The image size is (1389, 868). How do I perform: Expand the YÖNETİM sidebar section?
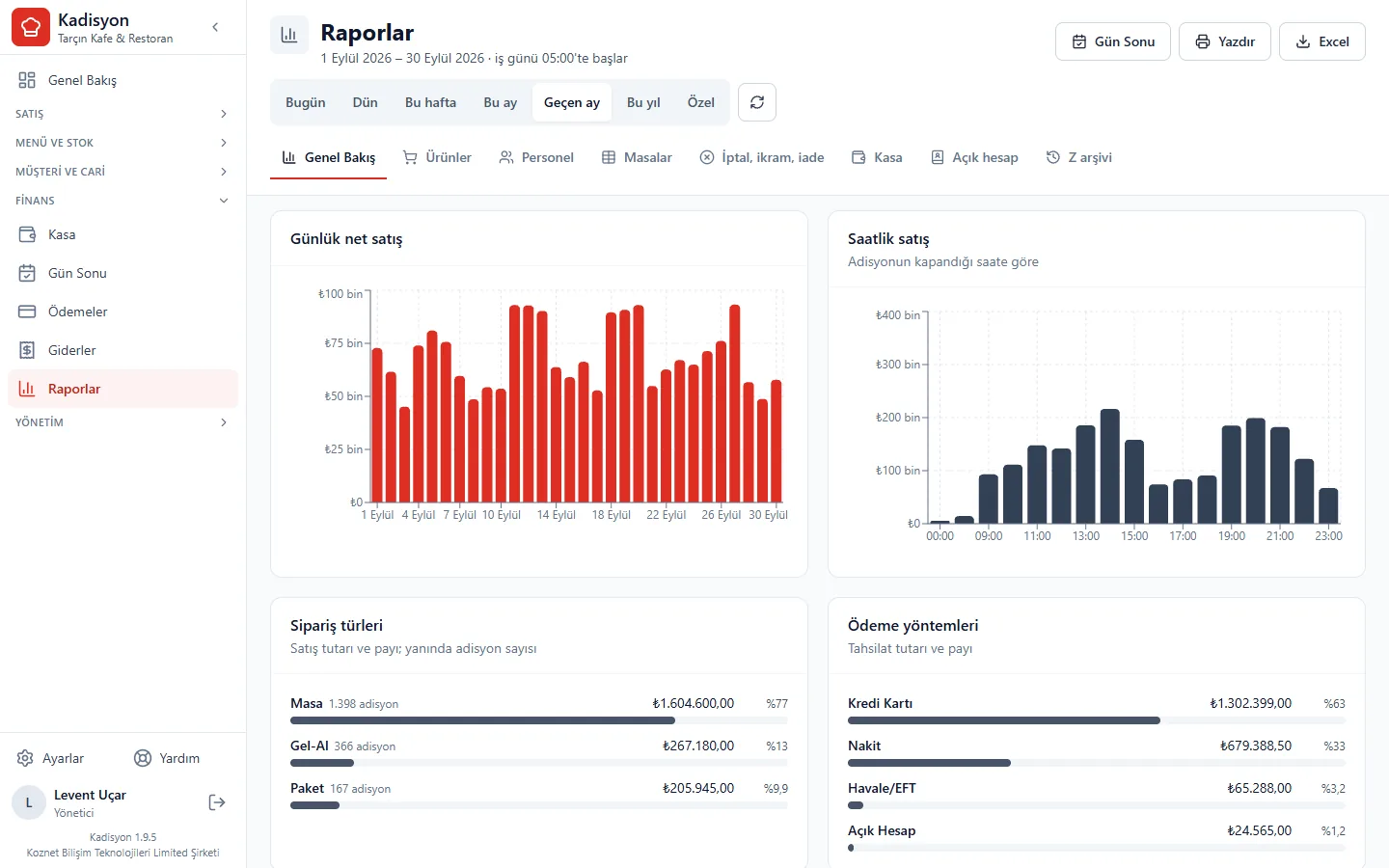pyautogui.click(x=123, y=422)
